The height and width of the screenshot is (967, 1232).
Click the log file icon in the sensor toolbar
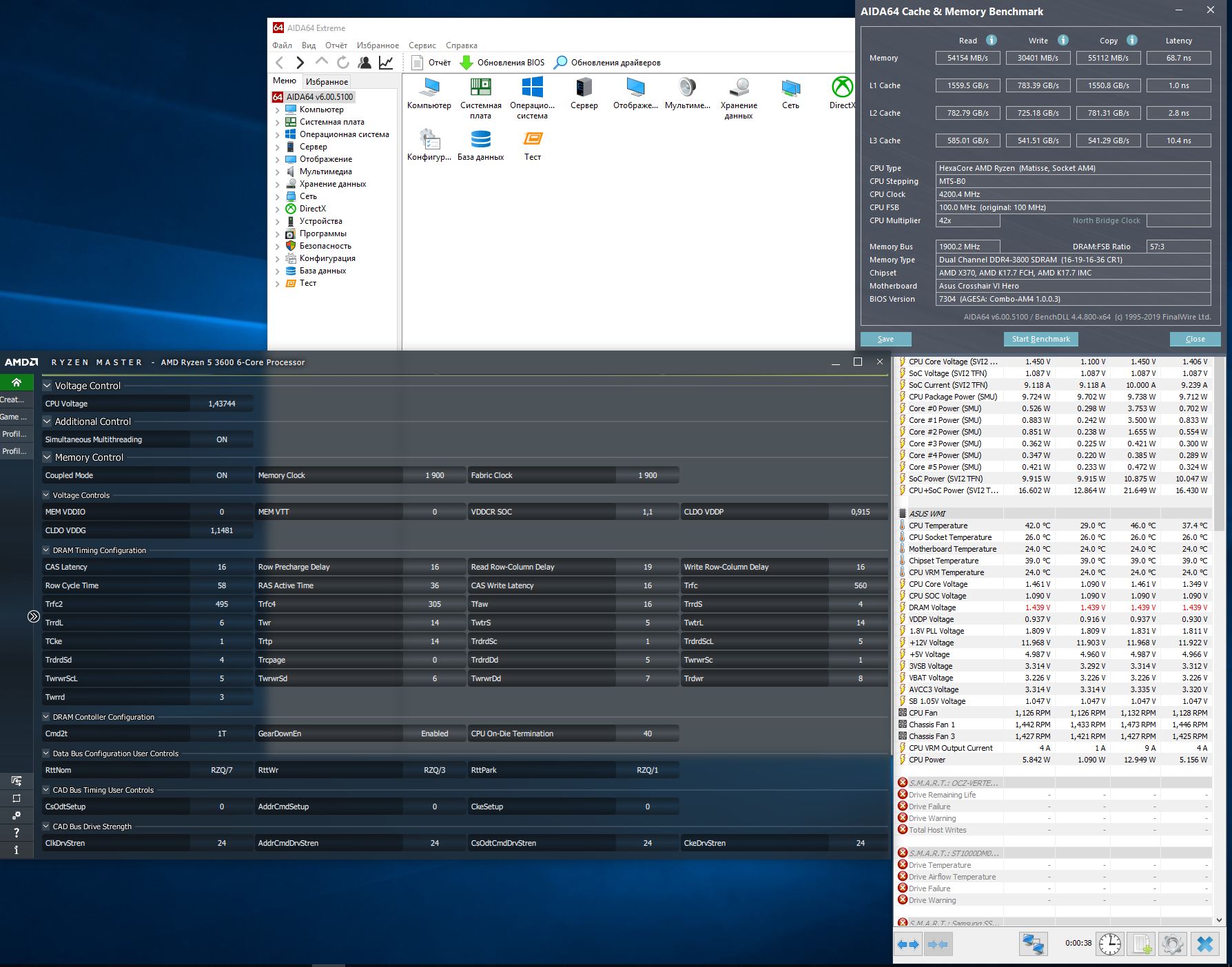(x=1142, y=944)
